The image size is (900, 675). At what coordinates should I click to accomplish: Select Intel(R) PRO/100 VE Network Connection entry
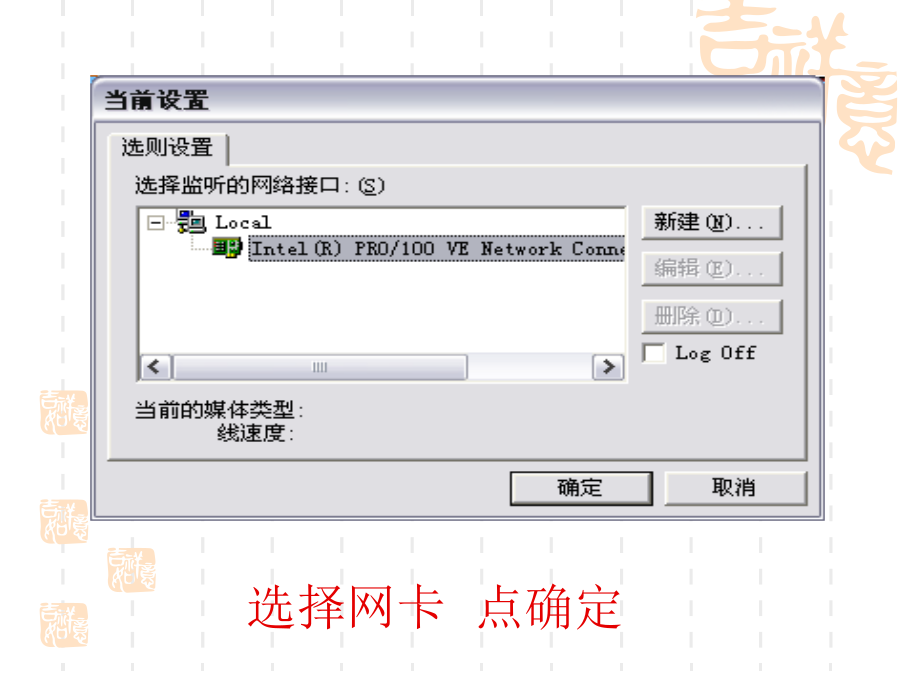click(x=437, y=249)
